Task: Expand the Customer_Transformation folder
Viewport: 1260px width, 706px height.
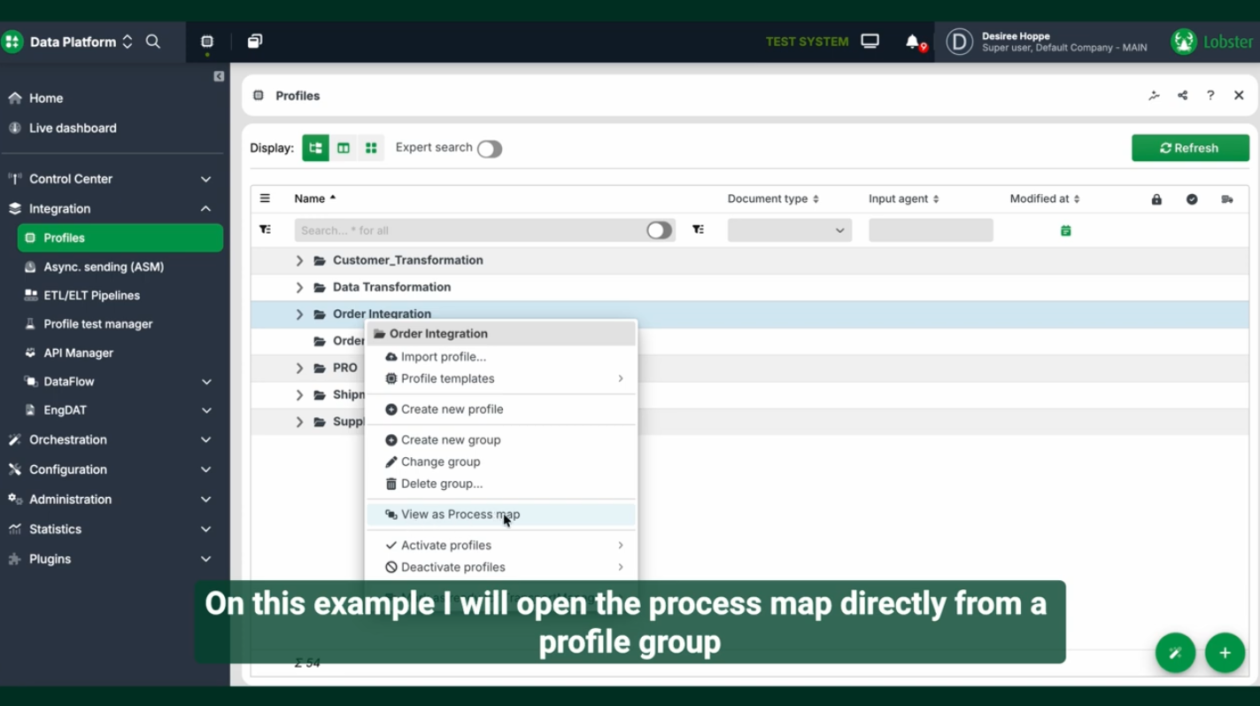Action: click(299, 260)
